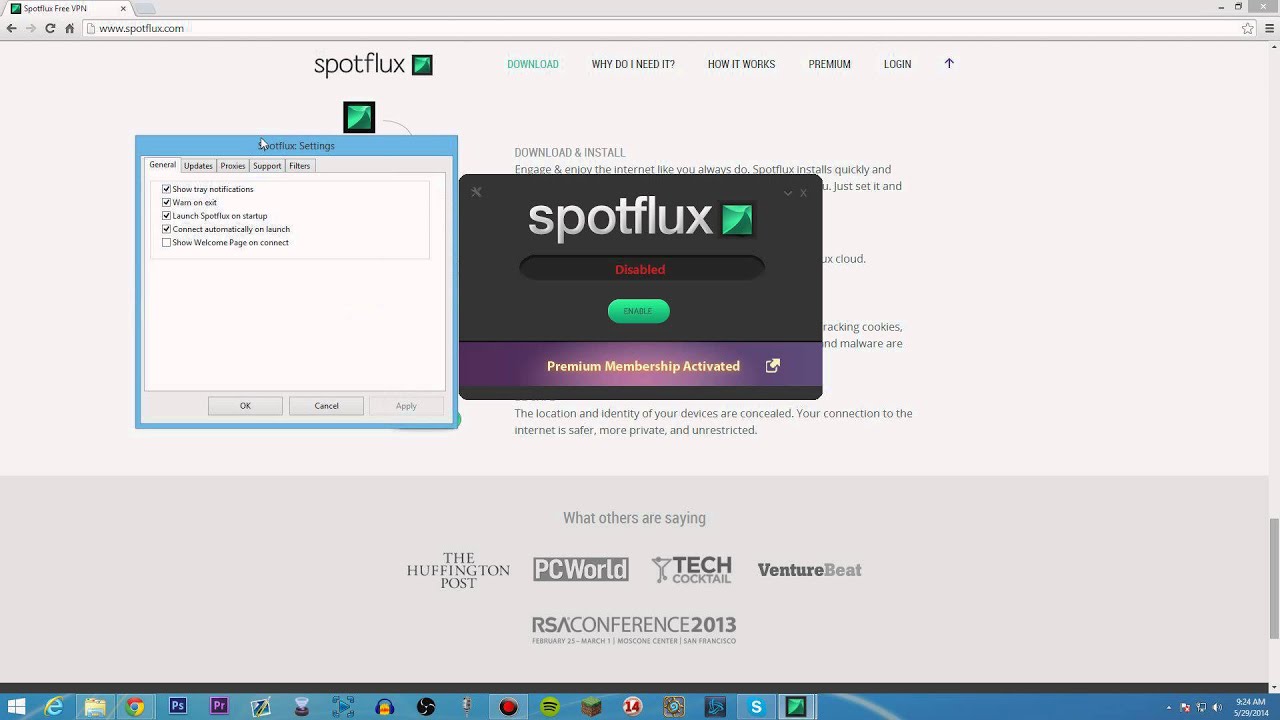
Task: Click the Chrome back arrow
Action: pos(12,28)
